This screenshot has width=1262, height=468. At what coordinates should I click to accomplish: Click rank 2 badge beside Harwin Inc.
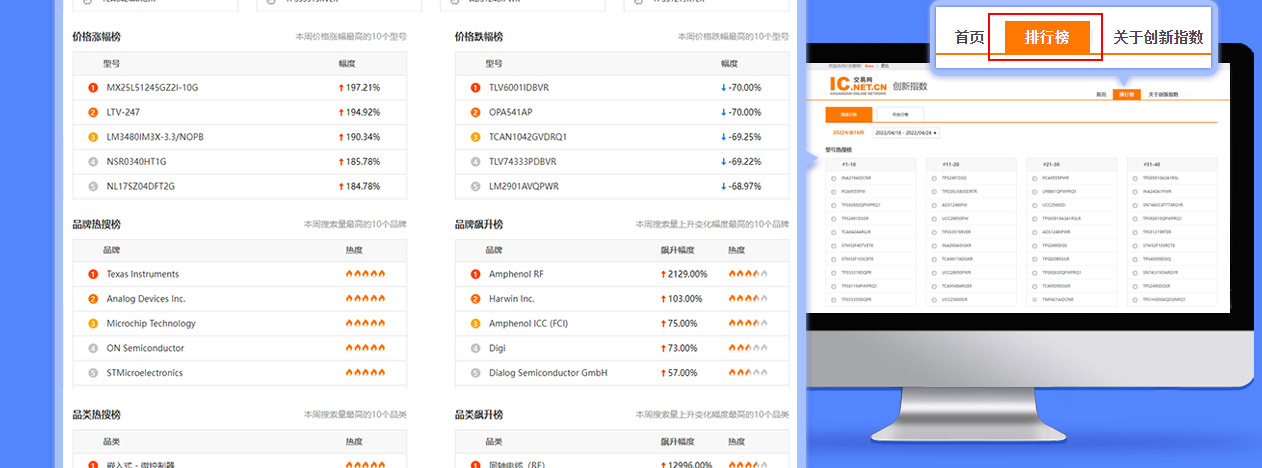tap(475, 299)
